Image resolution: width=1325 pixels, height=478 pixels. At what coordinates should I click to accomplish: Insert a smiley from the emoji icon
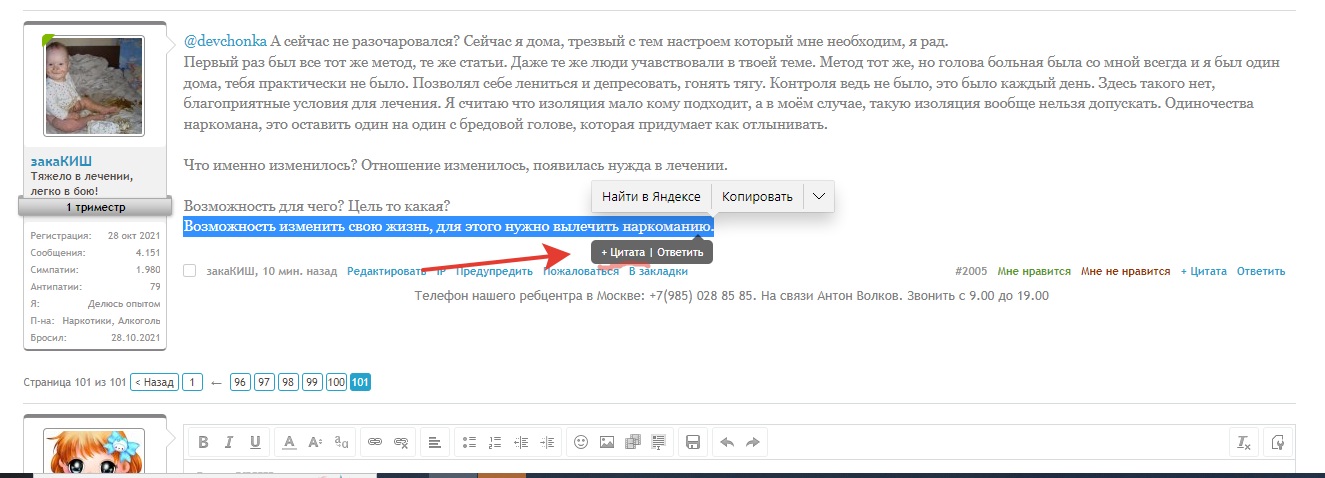pyautogui.click(x=580, y=442)
